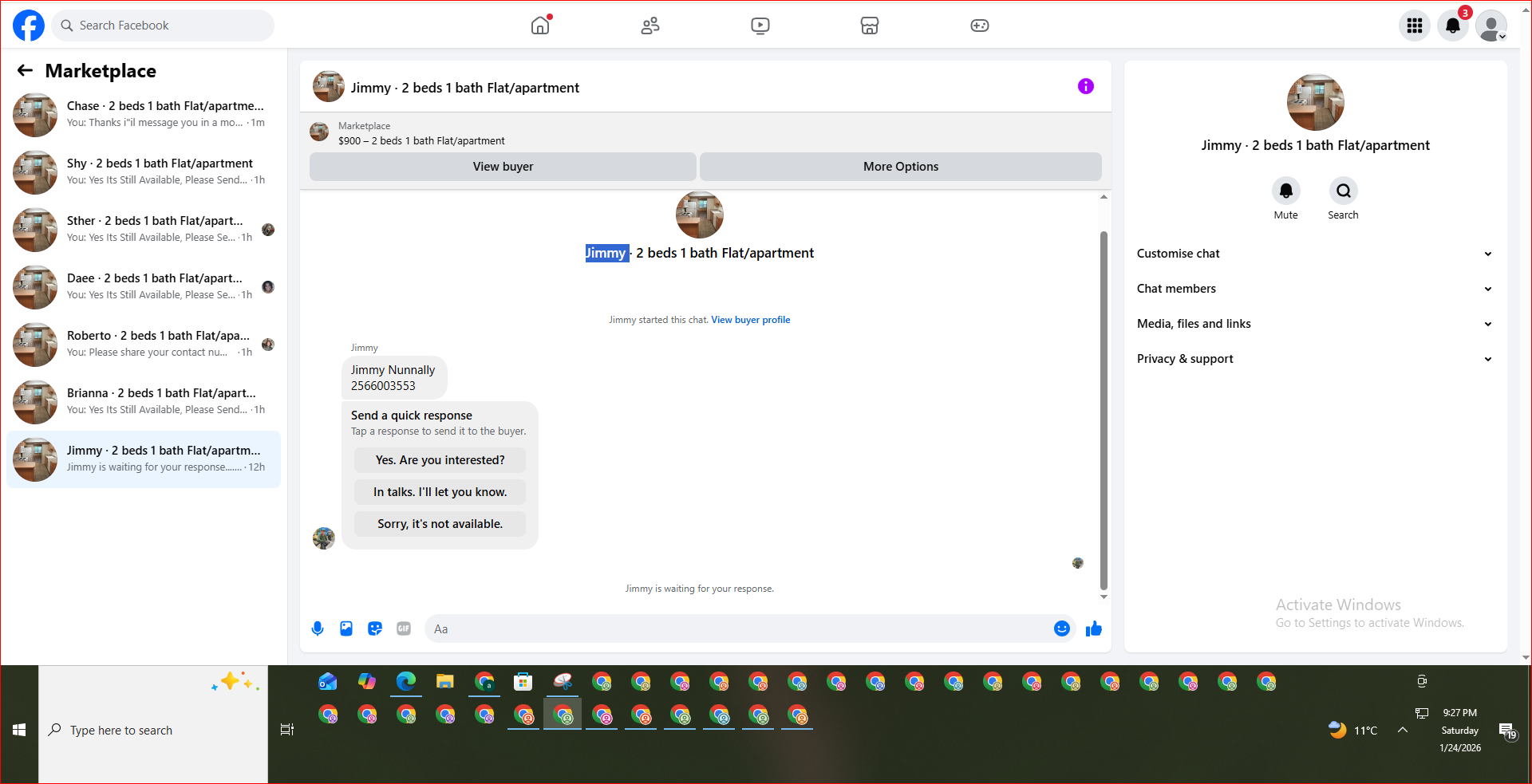This screenshot has width=1532, height=784.
Task: Select the Jimmy conversation in list
Action: [x=144, y=459]
